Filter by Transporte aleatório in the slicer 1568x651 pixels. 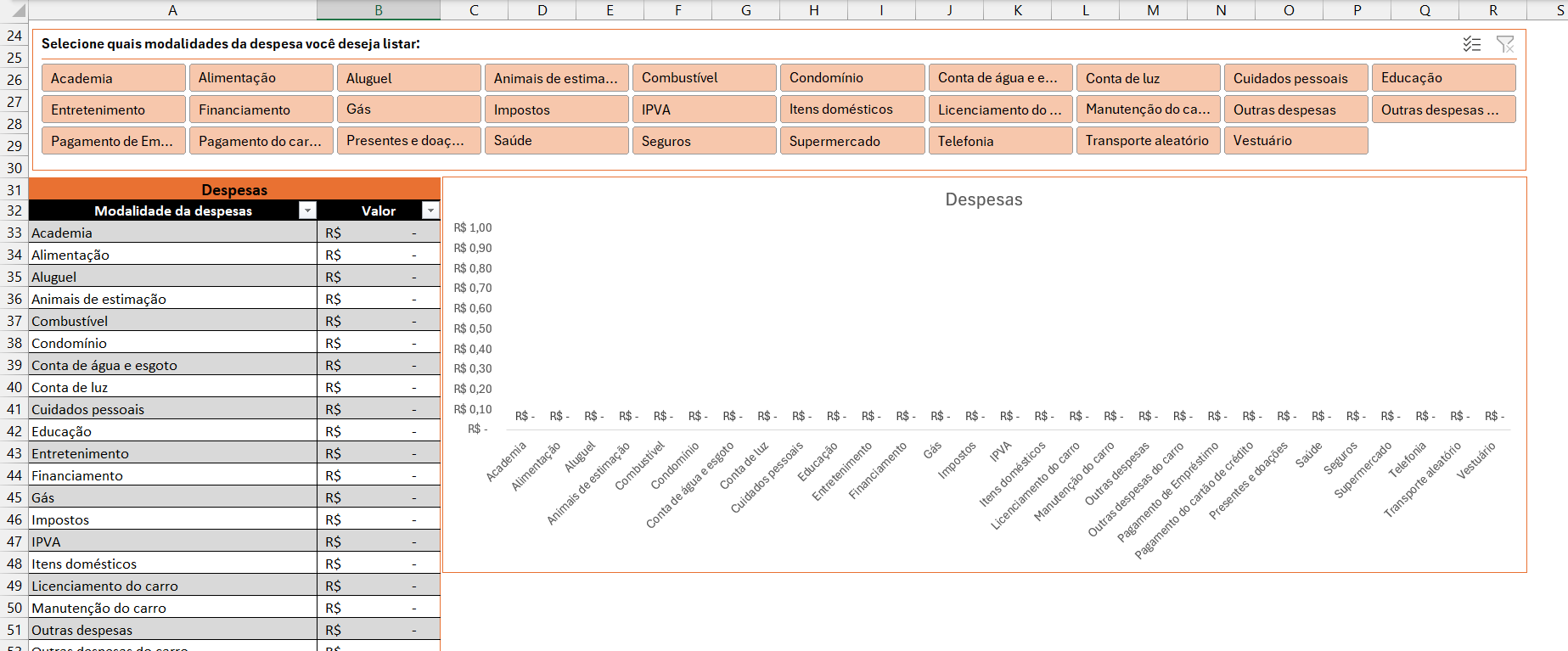(x=1148, y=141)
